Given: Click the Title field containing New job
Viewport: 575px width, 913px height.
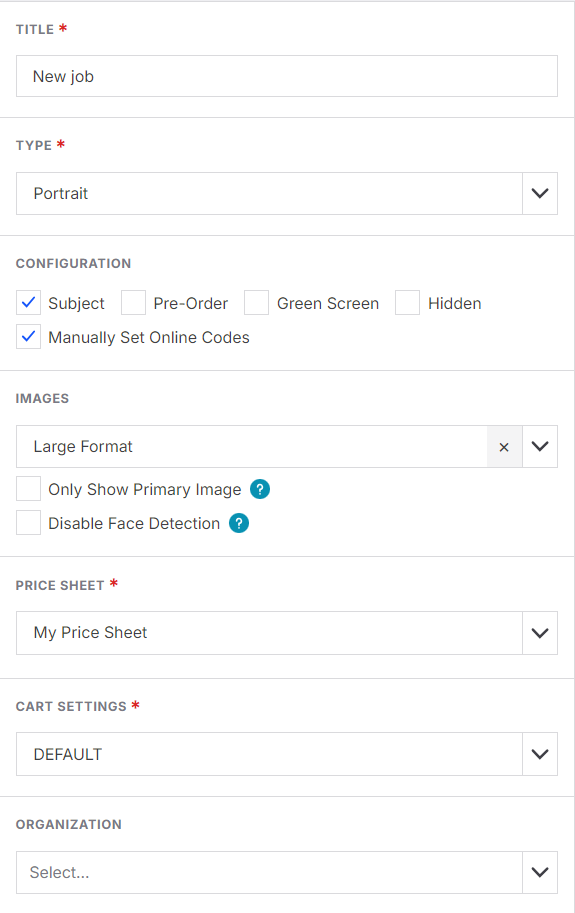Looking at the screenshot, I should [287, 76].
